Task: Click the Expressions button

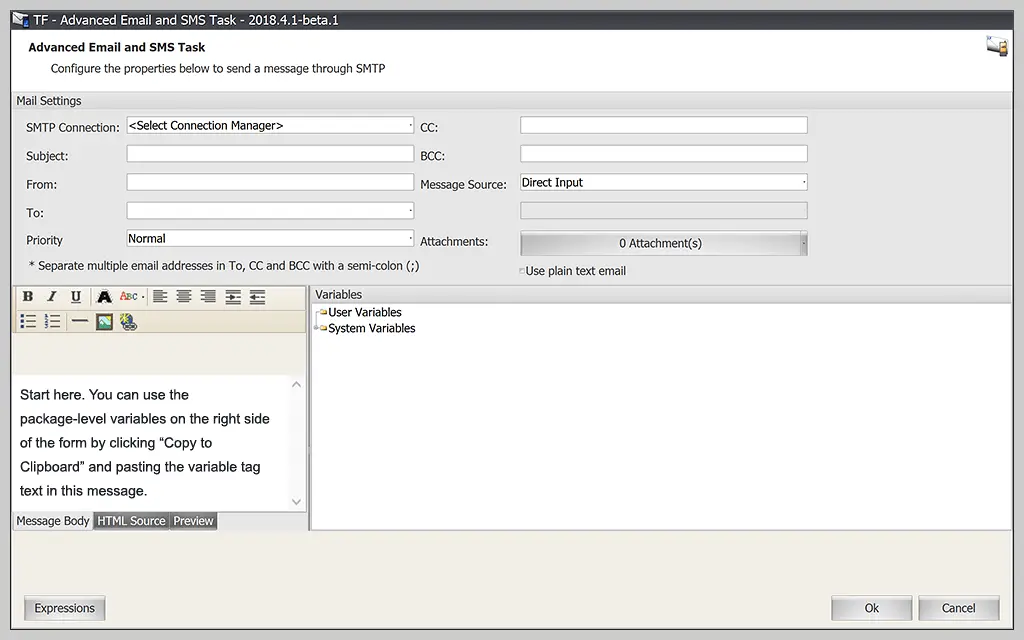Action: pyautogui.click(x=64, y=608)
